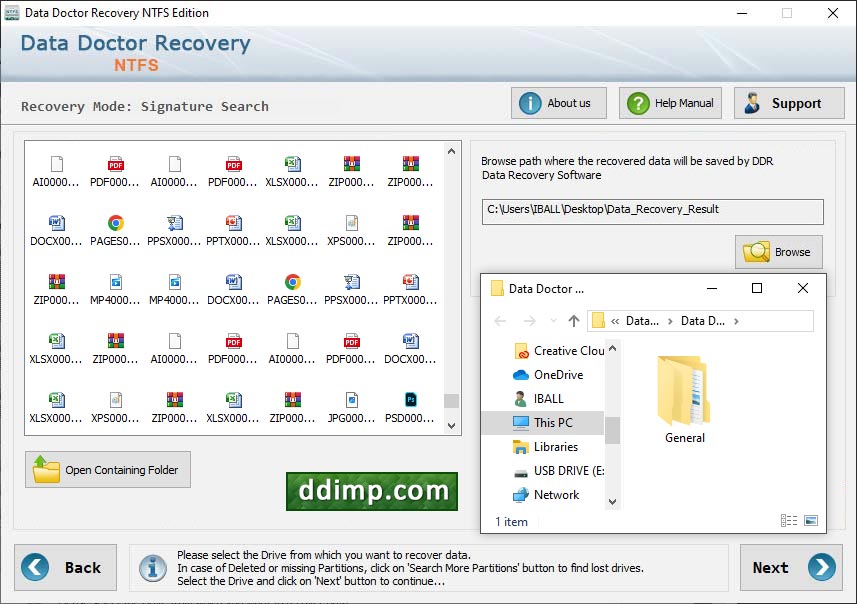The width and height of the screenshot is (857, 604).
Task: Select This PC in the sidebar
Action: coord(556,423)
